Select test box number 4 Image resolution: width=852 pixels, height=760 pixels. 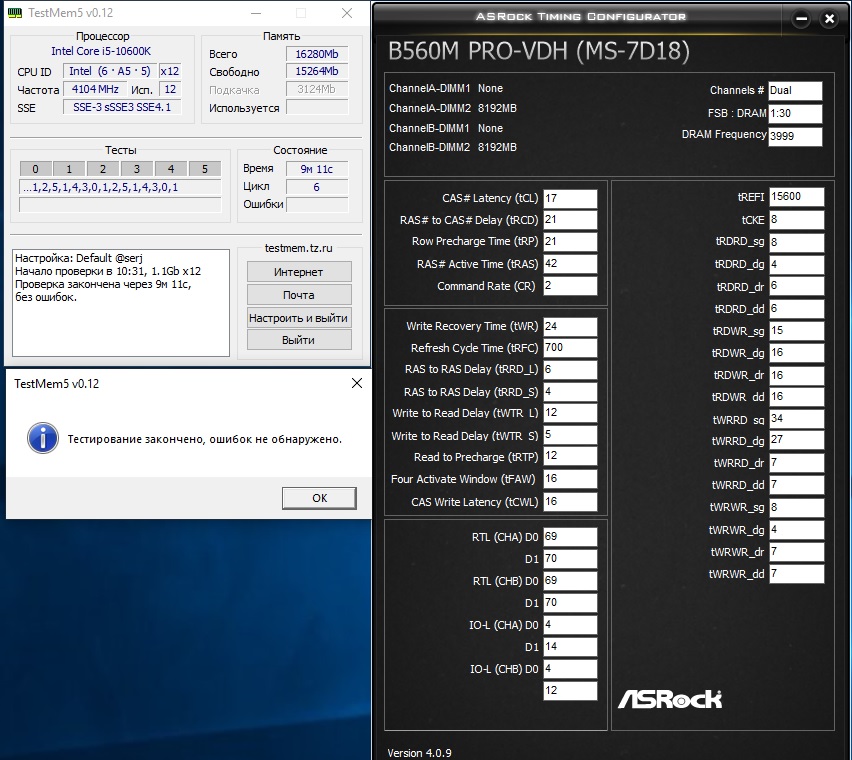(x=171, y=169)
